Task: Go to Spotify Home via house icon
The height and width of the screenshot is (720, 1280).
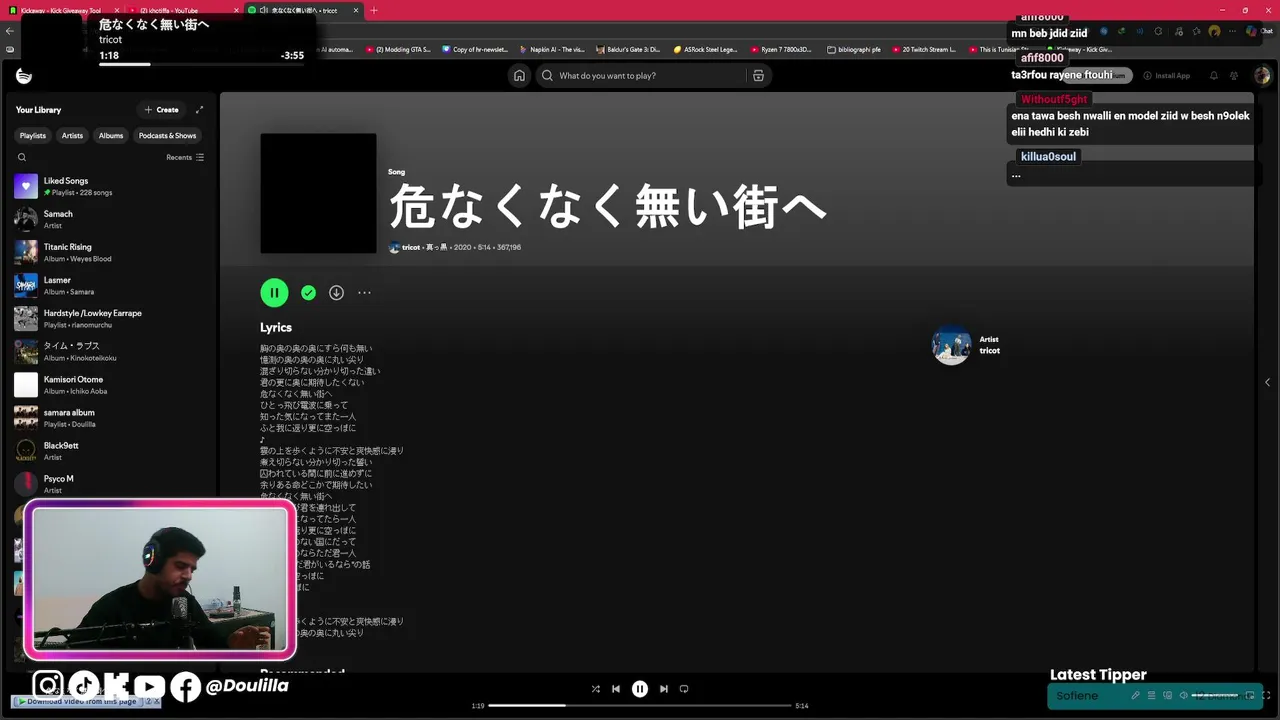Action: tap(519, 75)
